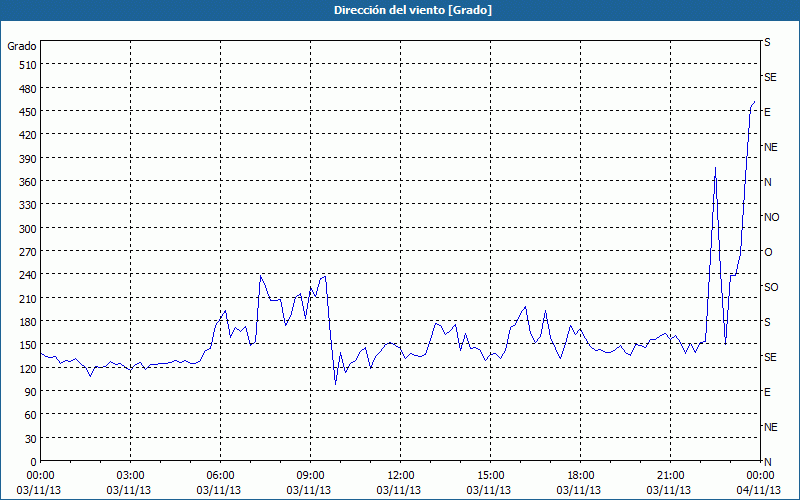
Task: Select the "SE" compass label level with 480
Action: pyautogui.click(x=770, y=78)
